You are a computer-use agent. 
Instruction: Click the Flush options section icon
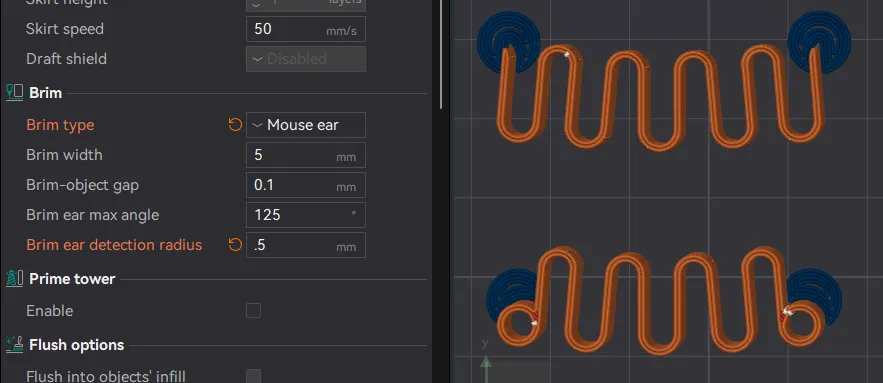click(x=15, y=344)
